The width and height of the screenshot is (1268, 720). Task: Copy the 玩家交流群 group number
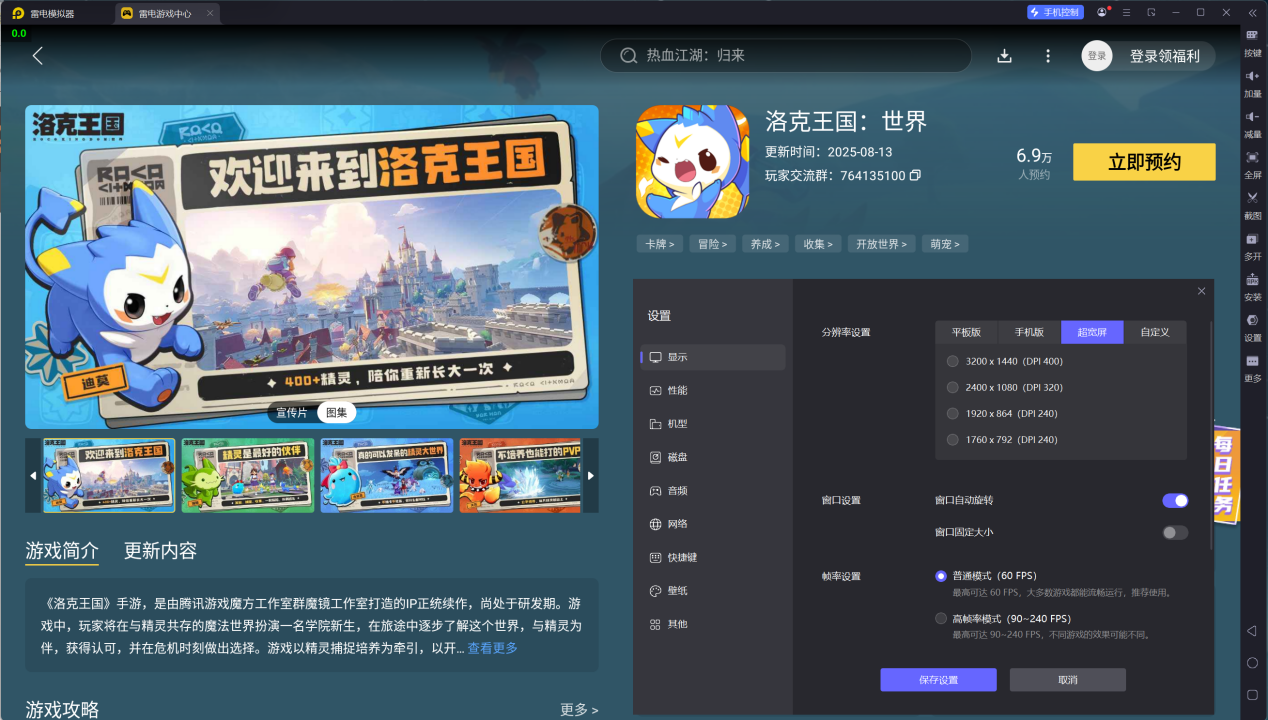[x=915, y=174]
